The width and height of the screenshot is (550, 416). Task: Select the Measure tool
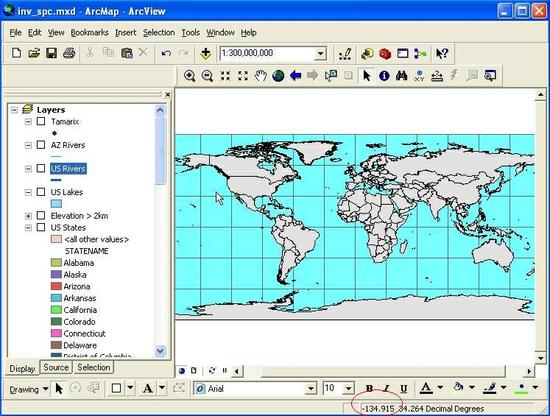(437, 75)
